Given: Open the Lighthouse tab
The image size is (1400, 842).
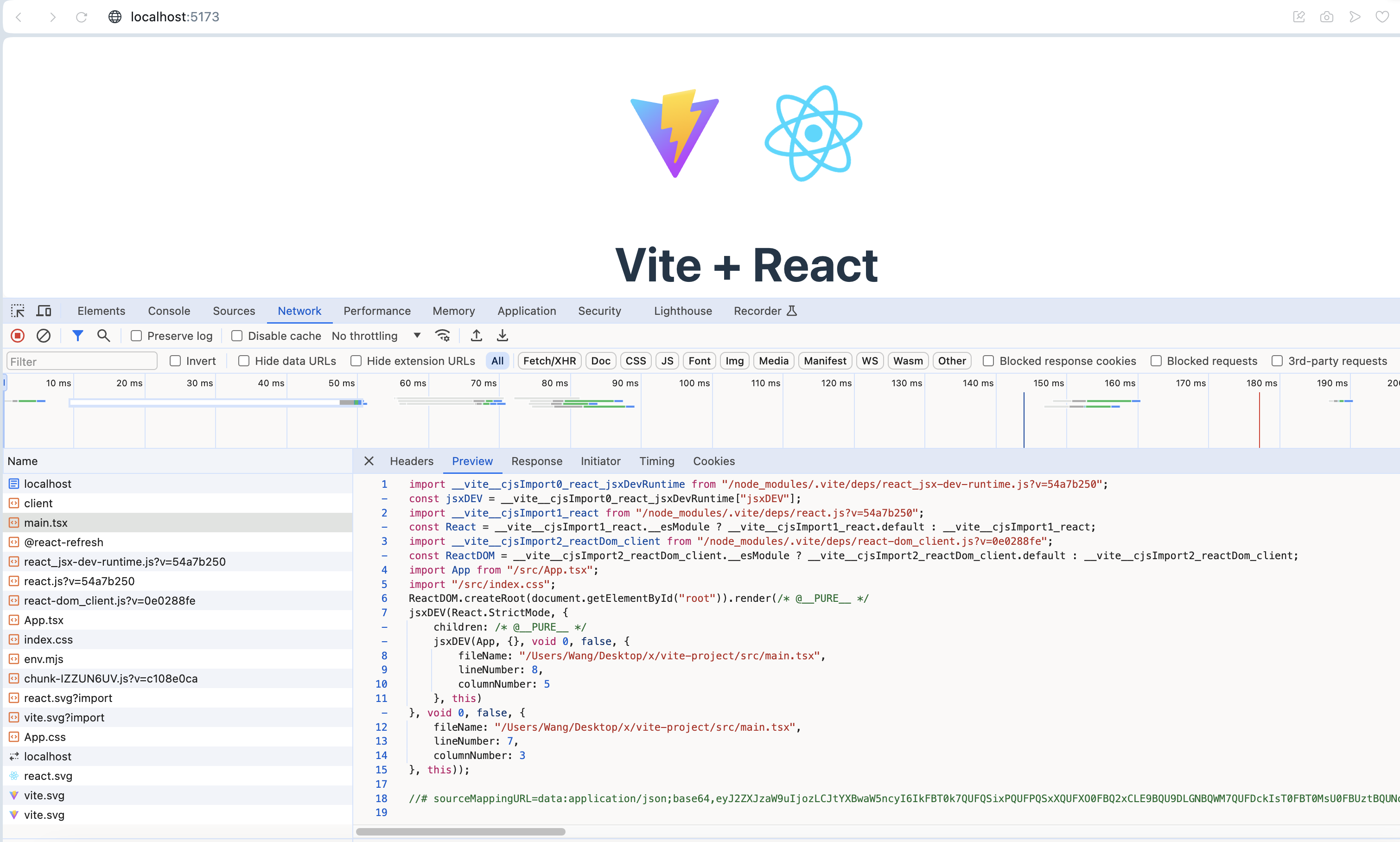Looking at the screenshot, I should (x=683, y=311).
